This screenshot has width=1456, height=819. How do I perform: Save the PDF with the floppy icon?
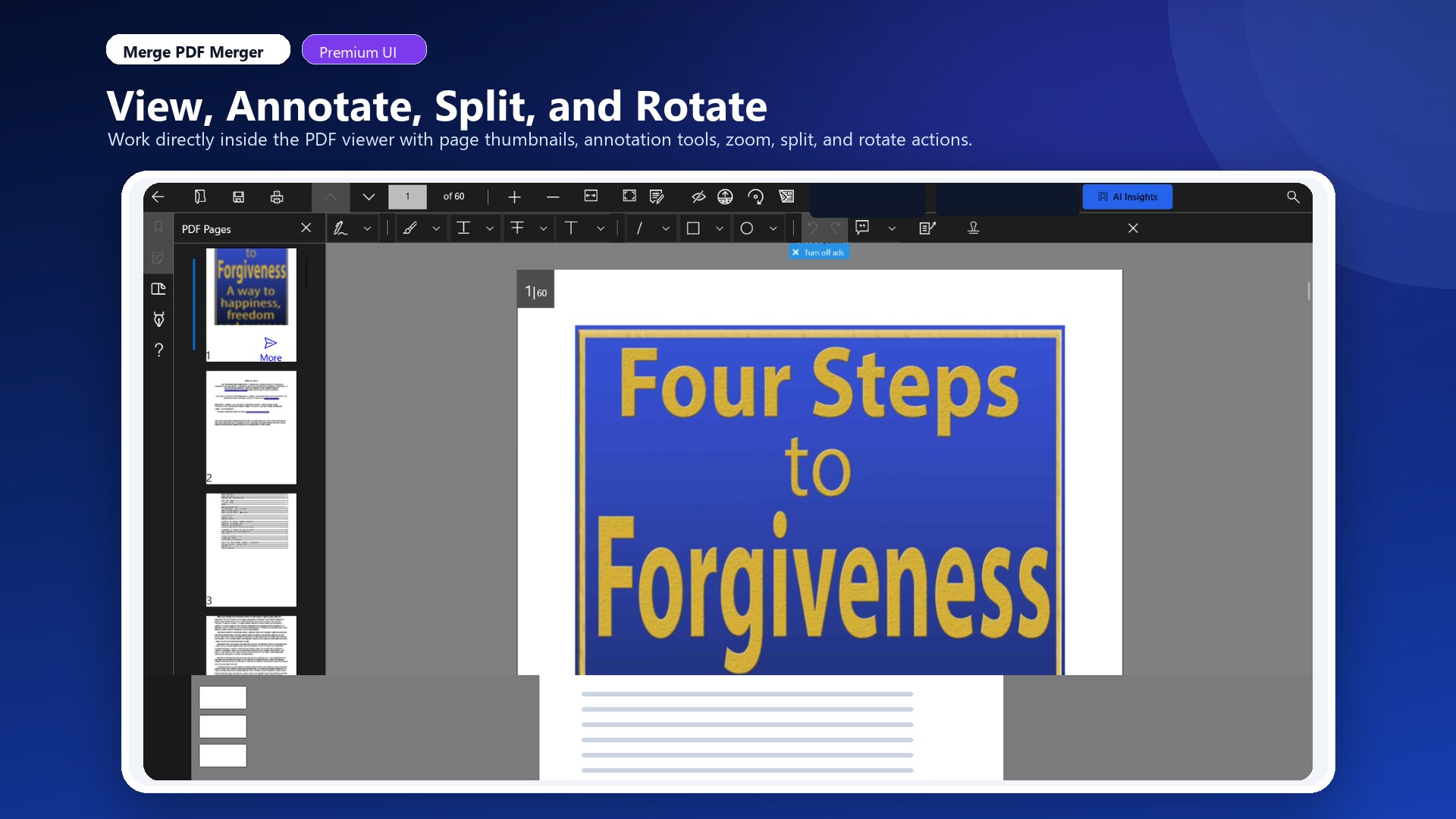pyautogui.click(x=238, y=197)
